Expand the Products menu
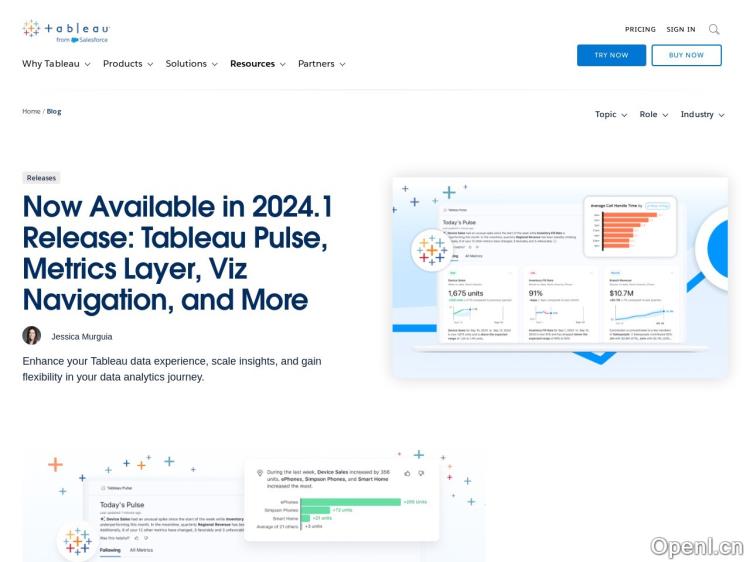Screen dimensions: 750x562 (128, 64)
